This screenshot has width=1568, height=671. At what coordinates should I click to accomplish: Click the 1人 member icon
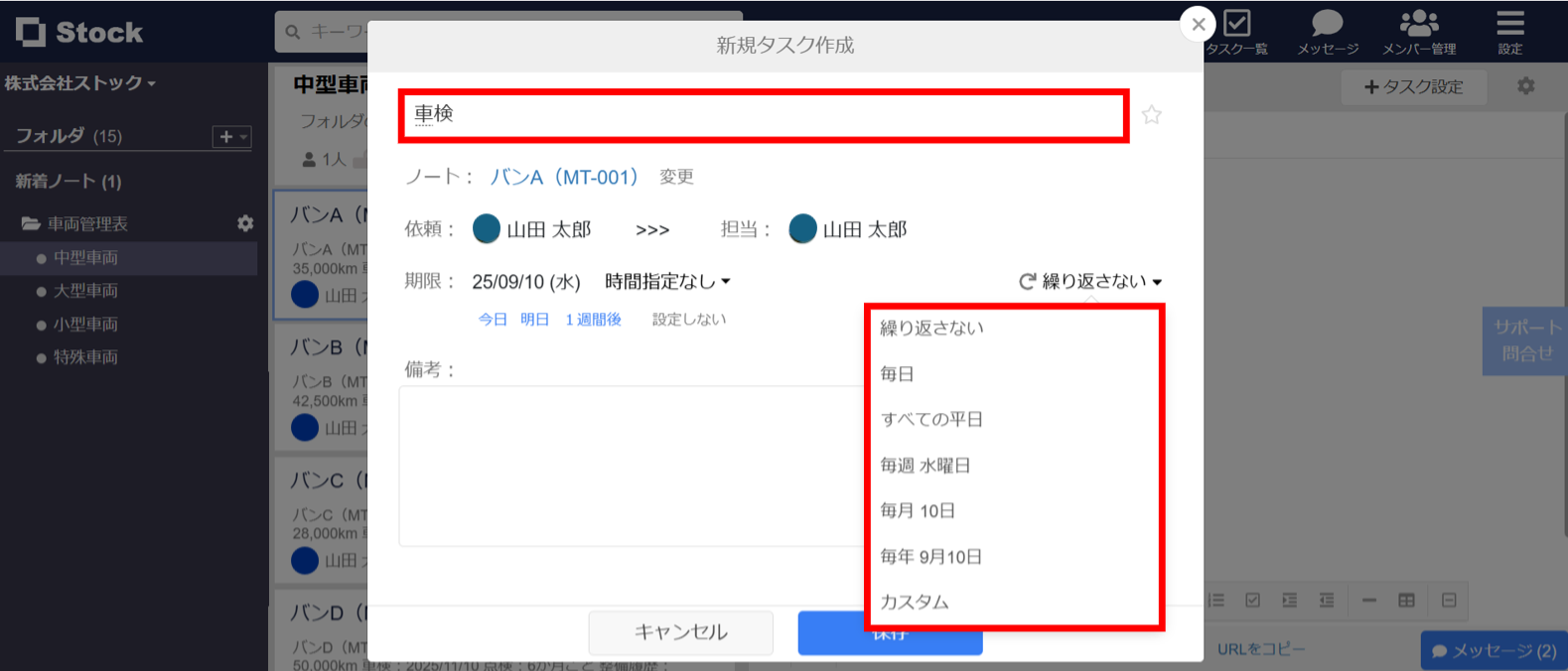(309, 159)
